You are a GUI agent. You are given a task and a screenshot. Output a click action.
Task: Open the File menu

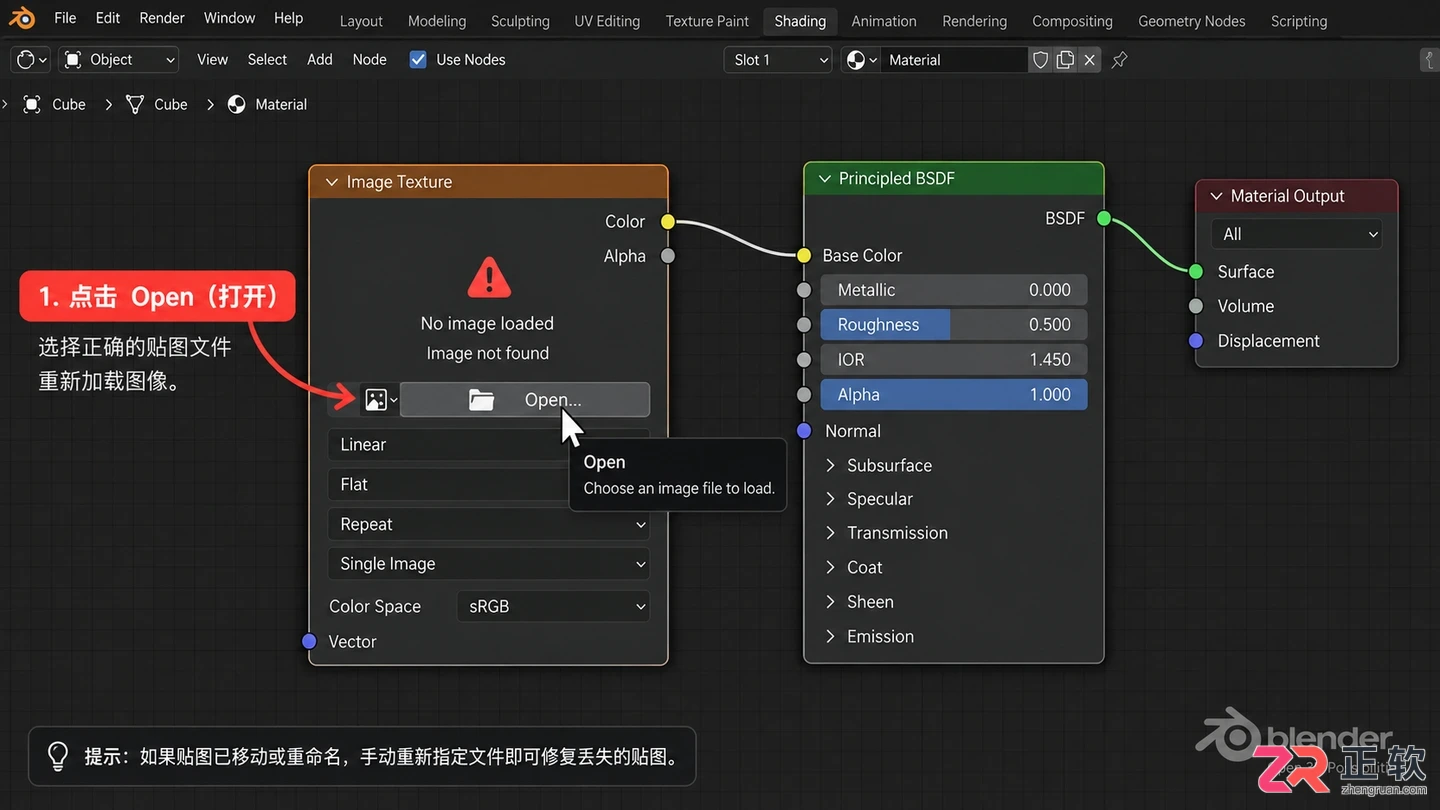(x=65, y=18)
